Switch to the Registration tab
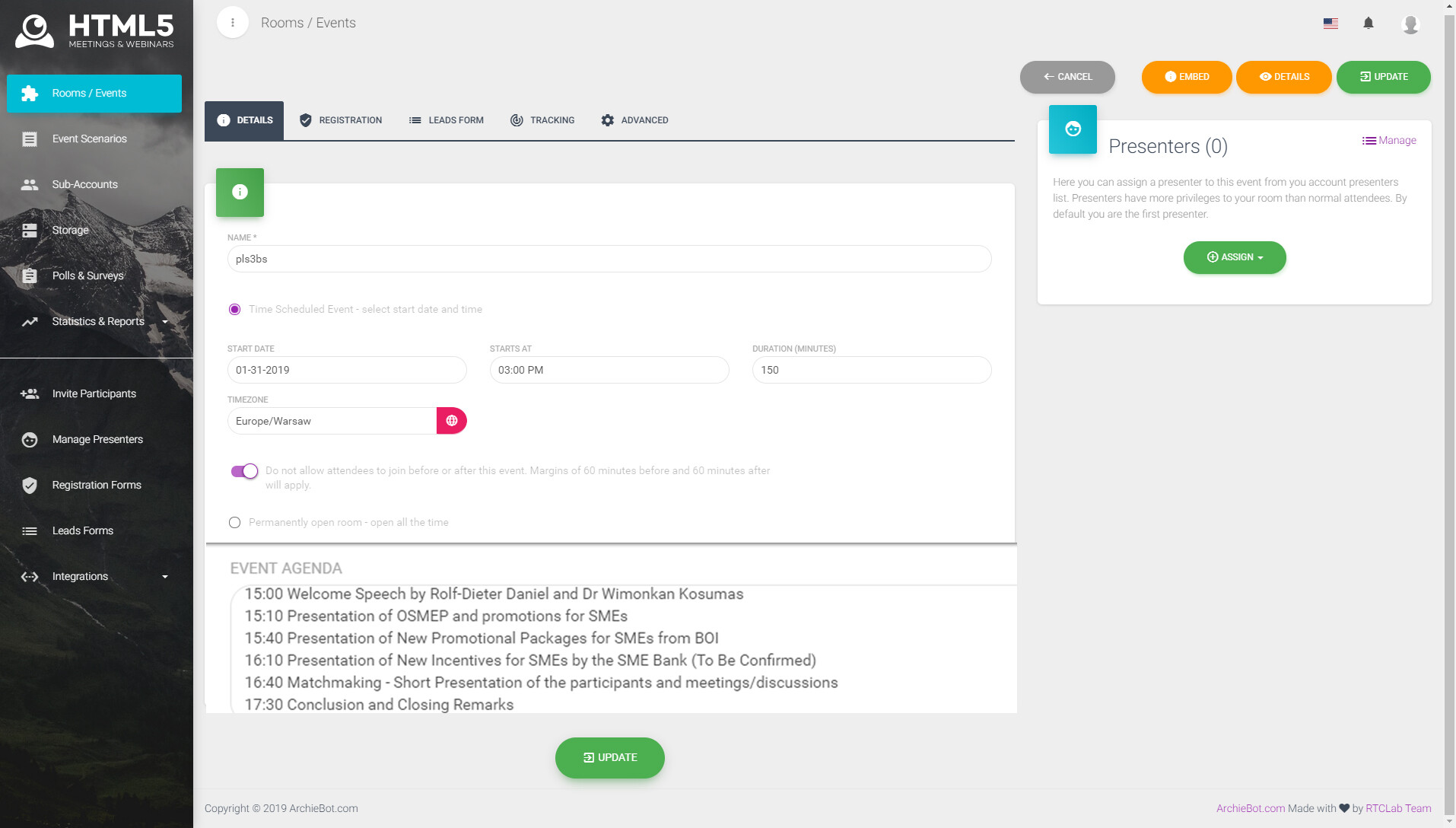 [341, 120]
